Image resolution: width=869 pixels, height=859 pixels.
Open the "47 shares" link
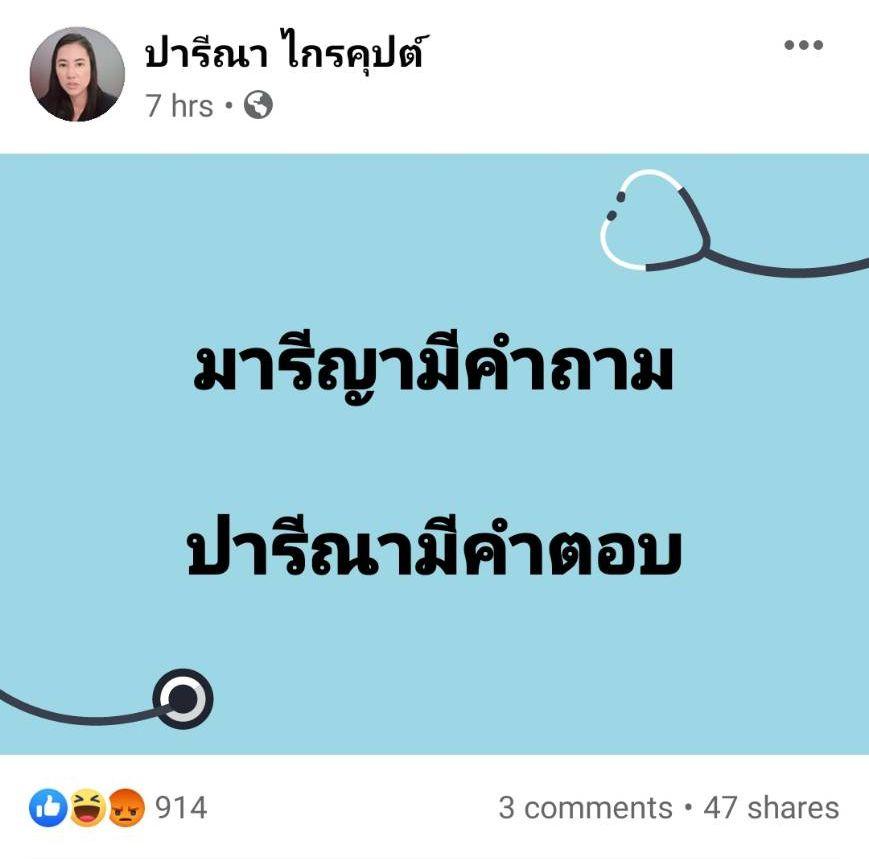pyautogui.click(x=771, y=807)
